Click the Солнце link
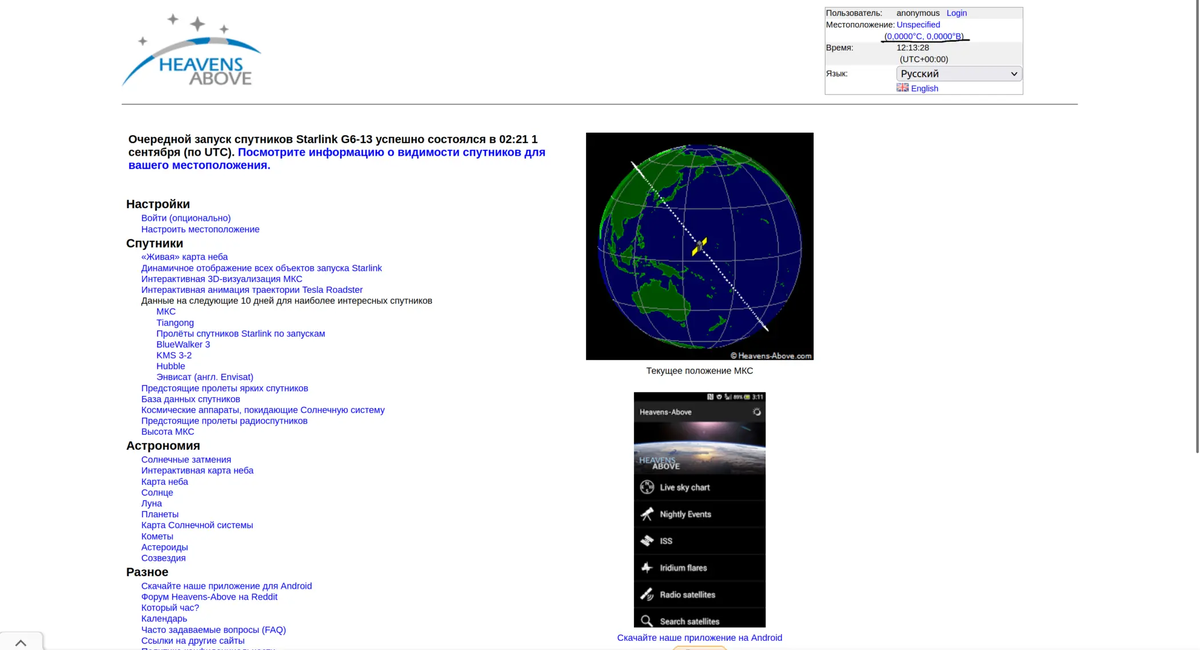 pyautogui.click(x=157, y=493)
